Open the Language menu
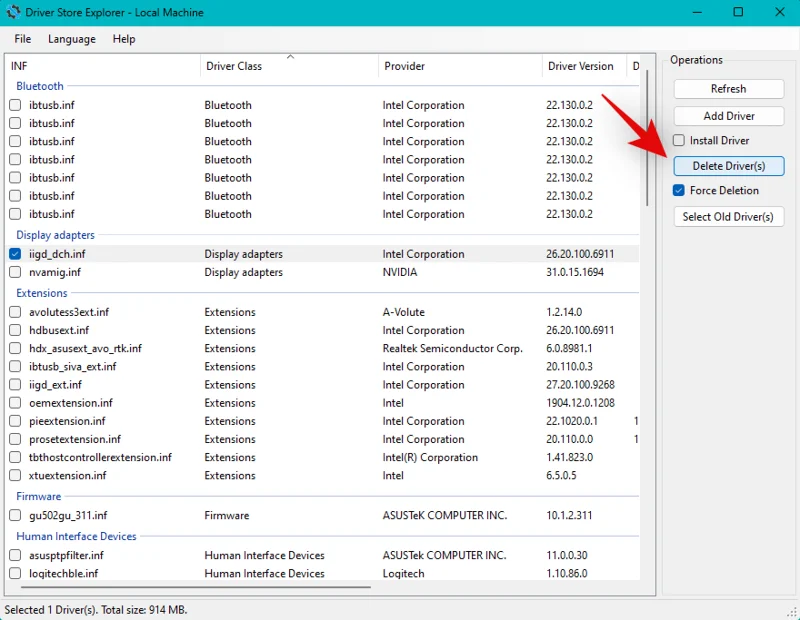The height and width of the screenshot is (620, 800). tap(71, 39)
